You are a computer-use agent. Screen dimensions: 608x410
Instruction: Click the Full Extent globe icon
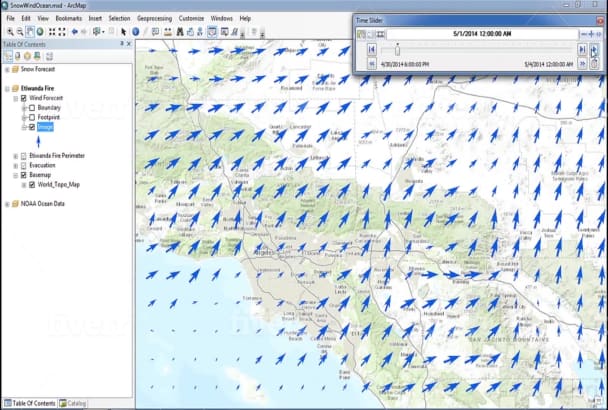[40, 32]
